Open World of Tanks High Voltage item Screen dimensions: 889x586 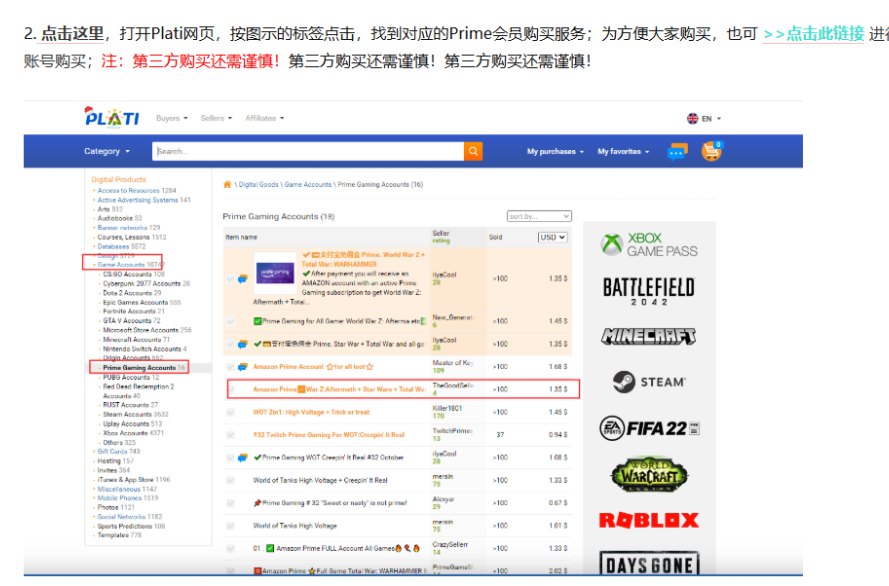click(x=295, y=525)
